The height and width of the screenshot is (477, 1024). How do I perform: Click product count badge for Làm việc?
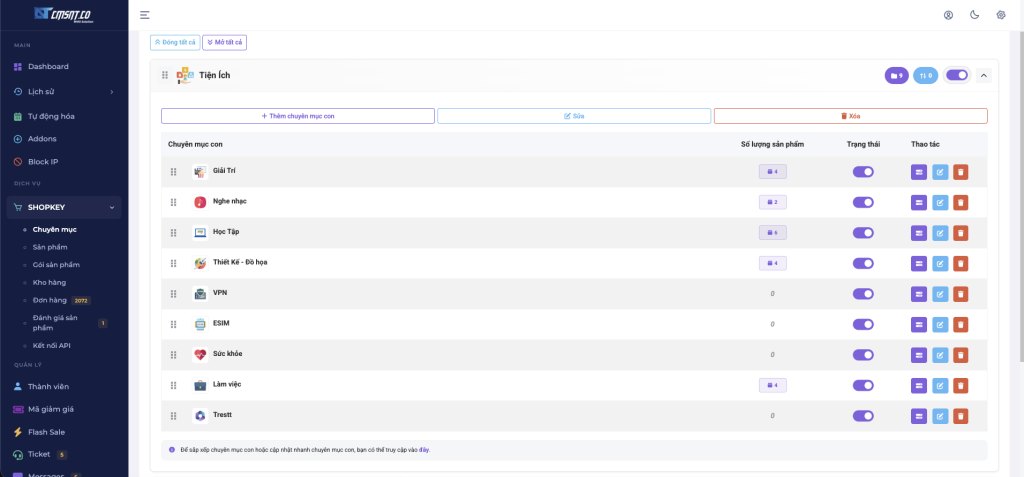coord(772,385)
